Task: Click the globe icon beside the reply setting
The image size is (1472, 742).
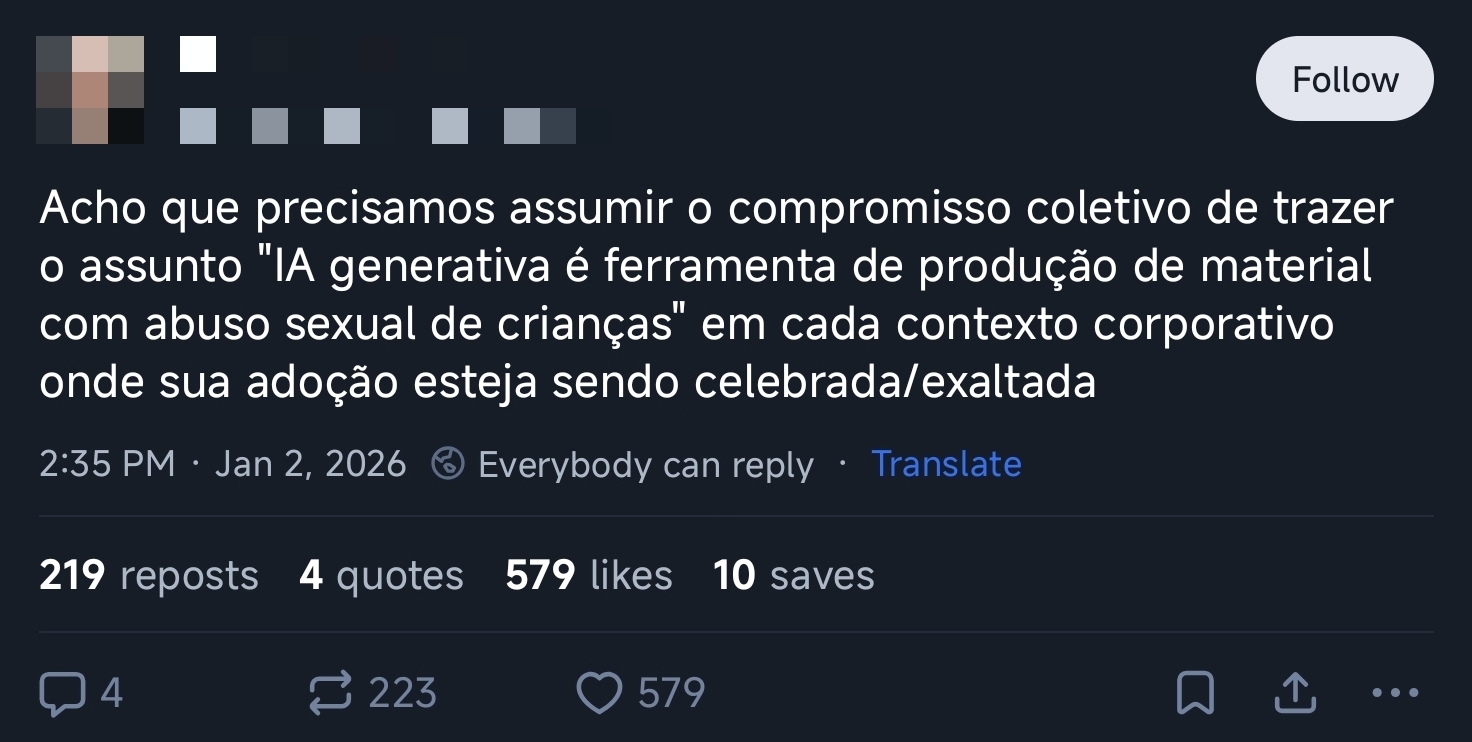Action: click(x=447, y=464)
